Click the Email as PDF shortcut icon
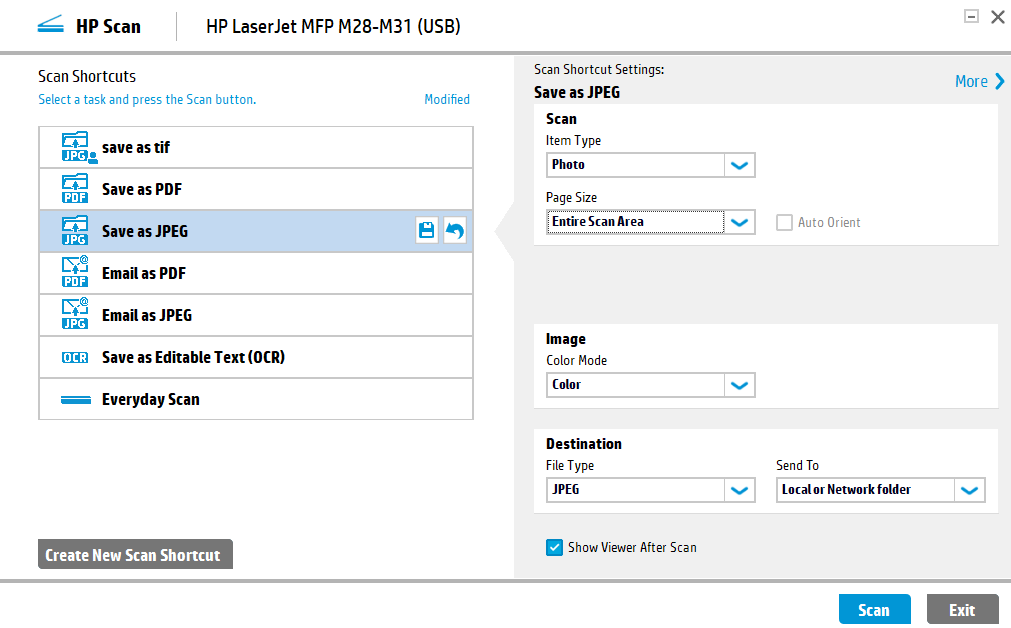The width and height of the screenshot is (1011, 628). click(75, 273)
